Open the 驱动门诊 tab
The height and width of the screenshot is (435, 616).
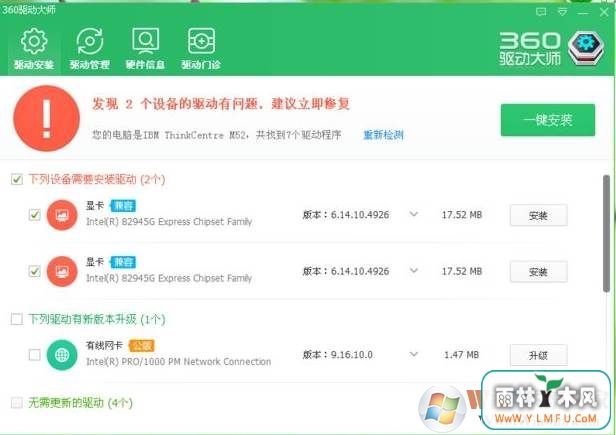coord(201,49)
